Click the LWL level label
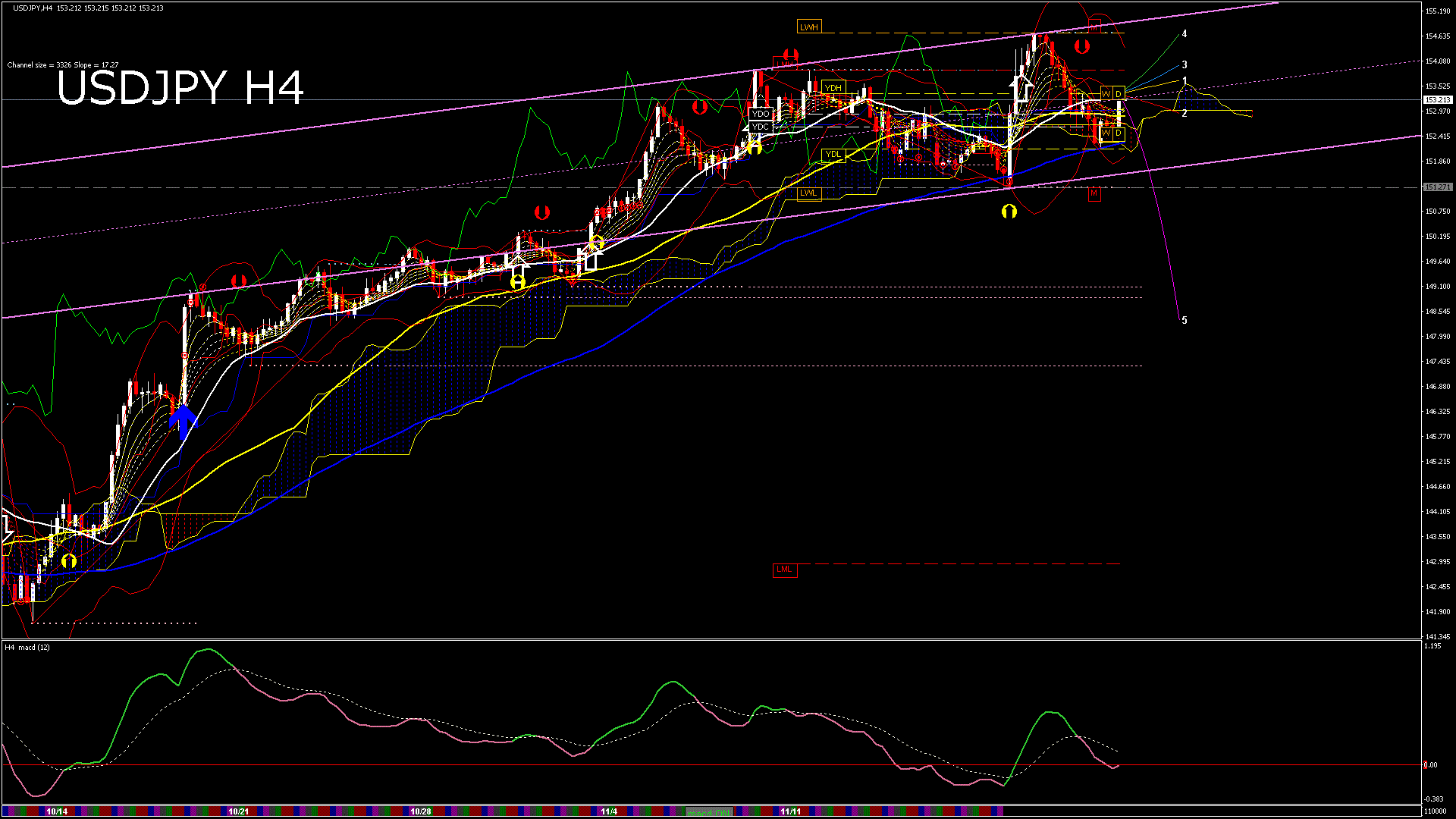The image size is (1456, 819). (808, 193)
